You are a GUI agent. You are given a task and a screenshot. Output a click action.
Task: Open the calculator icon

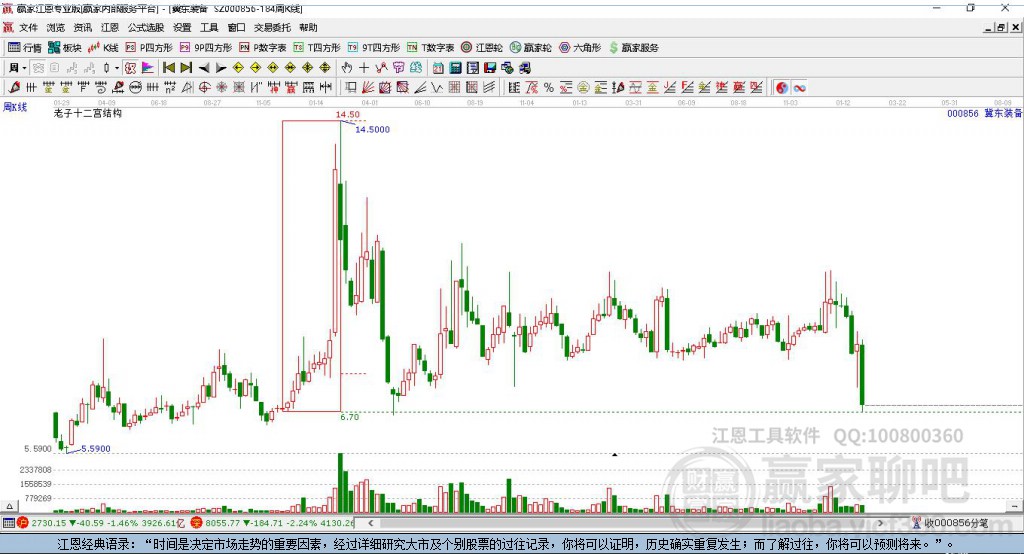(x=455, y=68)
